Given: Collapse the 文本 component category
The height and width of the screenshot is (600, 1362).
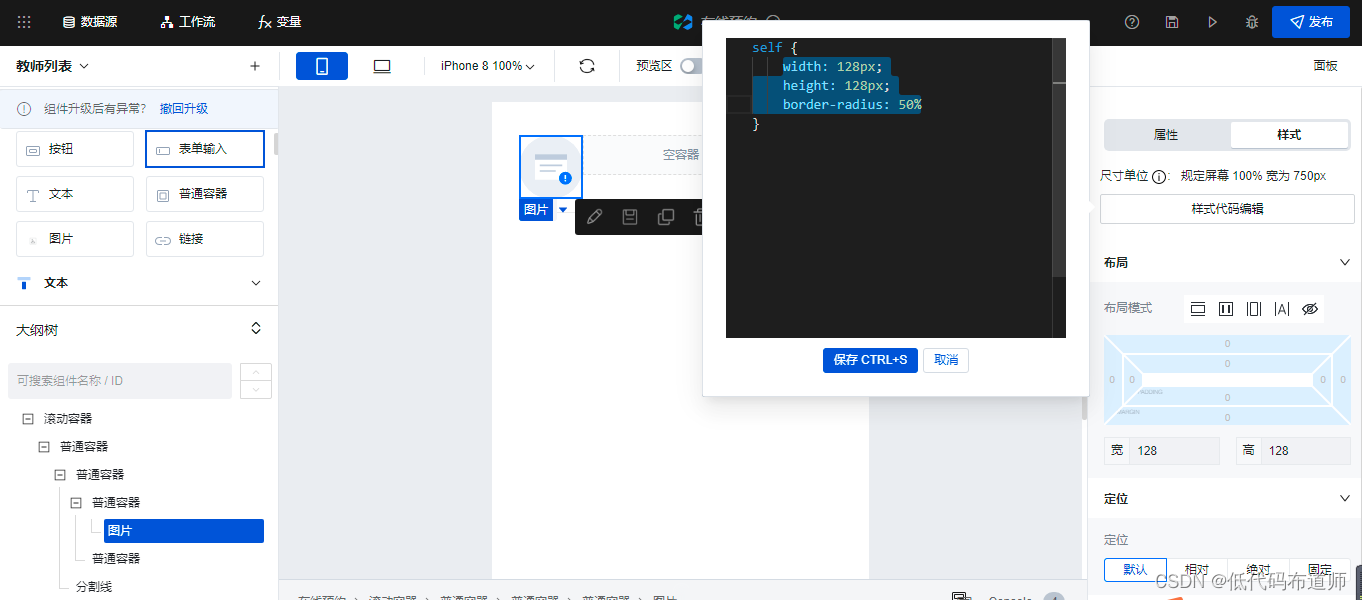Looking at the screenshot, I should pos(256,283).
